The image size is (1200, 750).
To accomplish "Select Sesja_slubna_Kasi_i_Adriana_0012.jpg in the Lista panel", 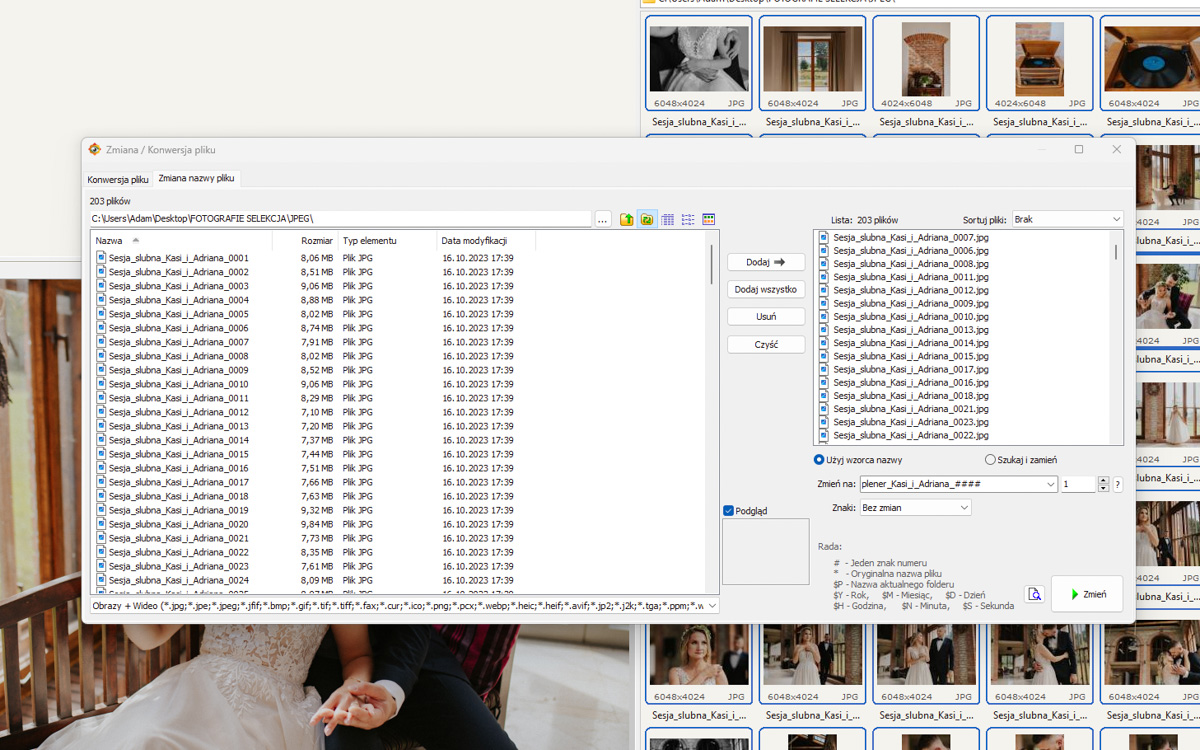I will click(x=910, y=290).
